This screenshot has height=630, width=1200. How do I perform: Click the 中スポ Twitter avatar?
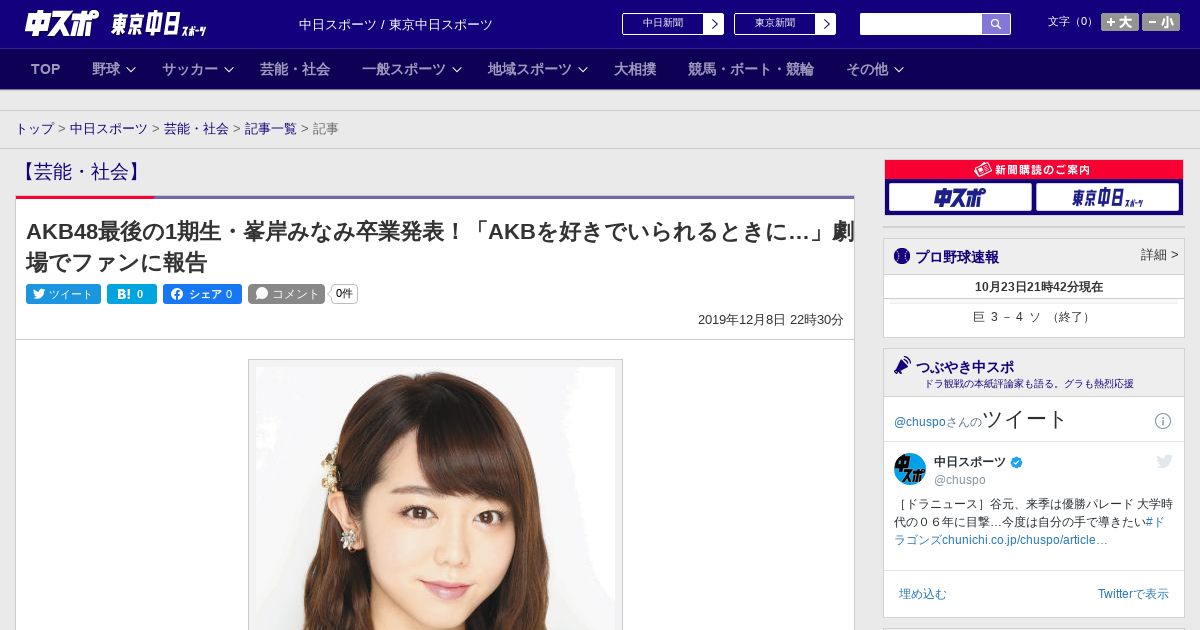tap(910, 469)
